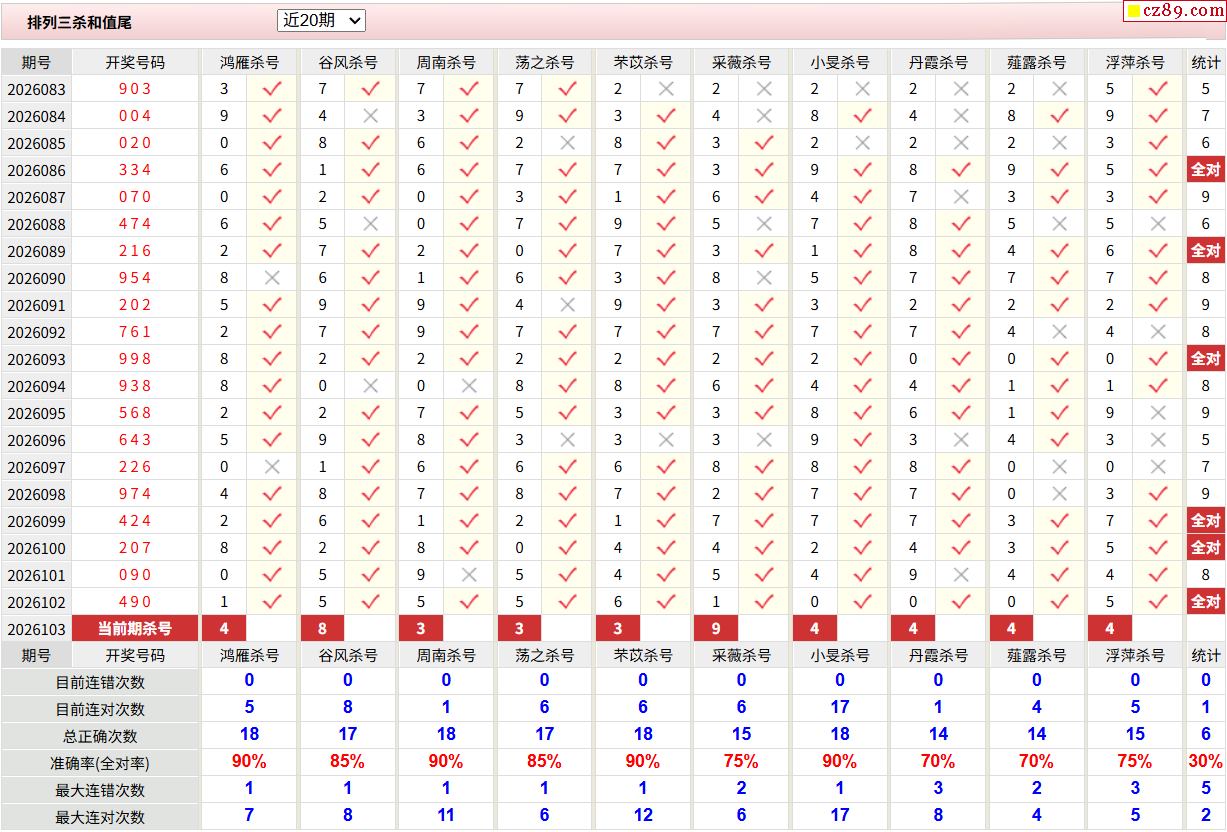Click period number 2026093 in the 期号 column

pos(36,359)
